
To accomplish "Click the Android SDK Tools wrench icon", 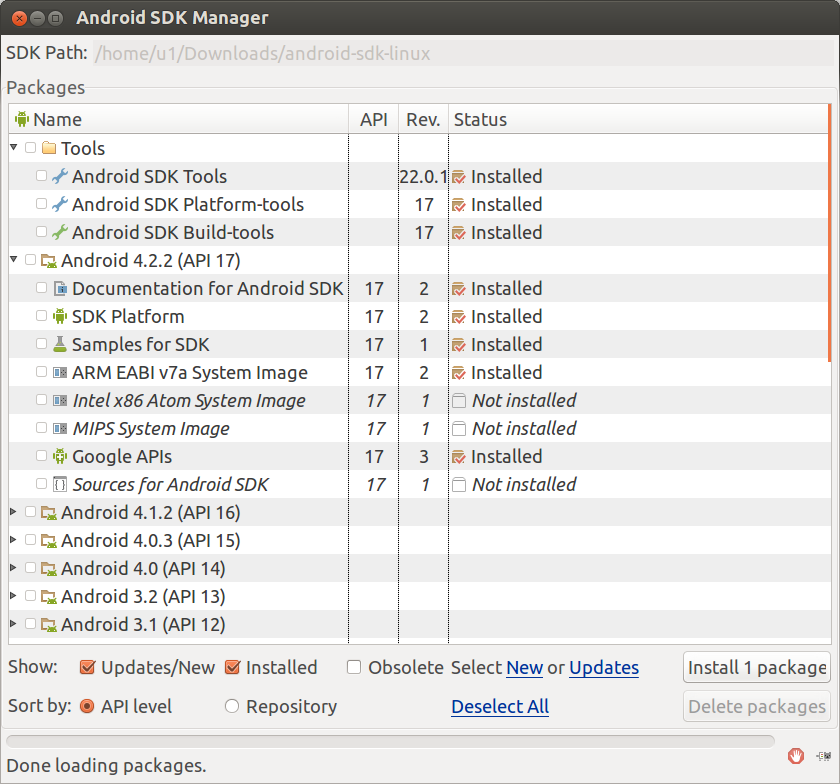I will [x=59, y=176].
